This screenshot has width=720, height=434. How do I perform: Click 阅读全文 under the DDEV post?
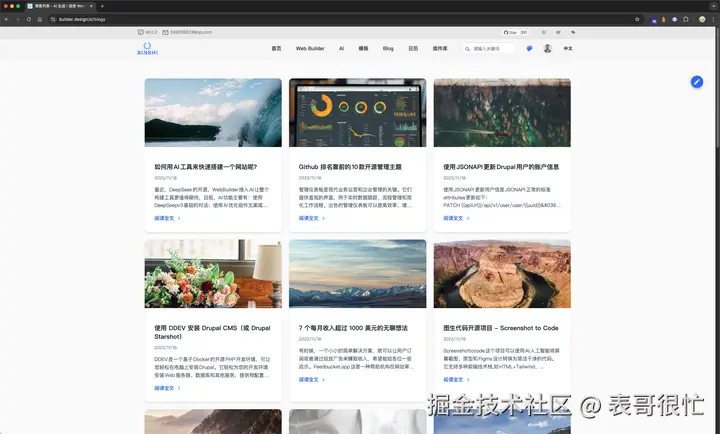click(167, 388)
